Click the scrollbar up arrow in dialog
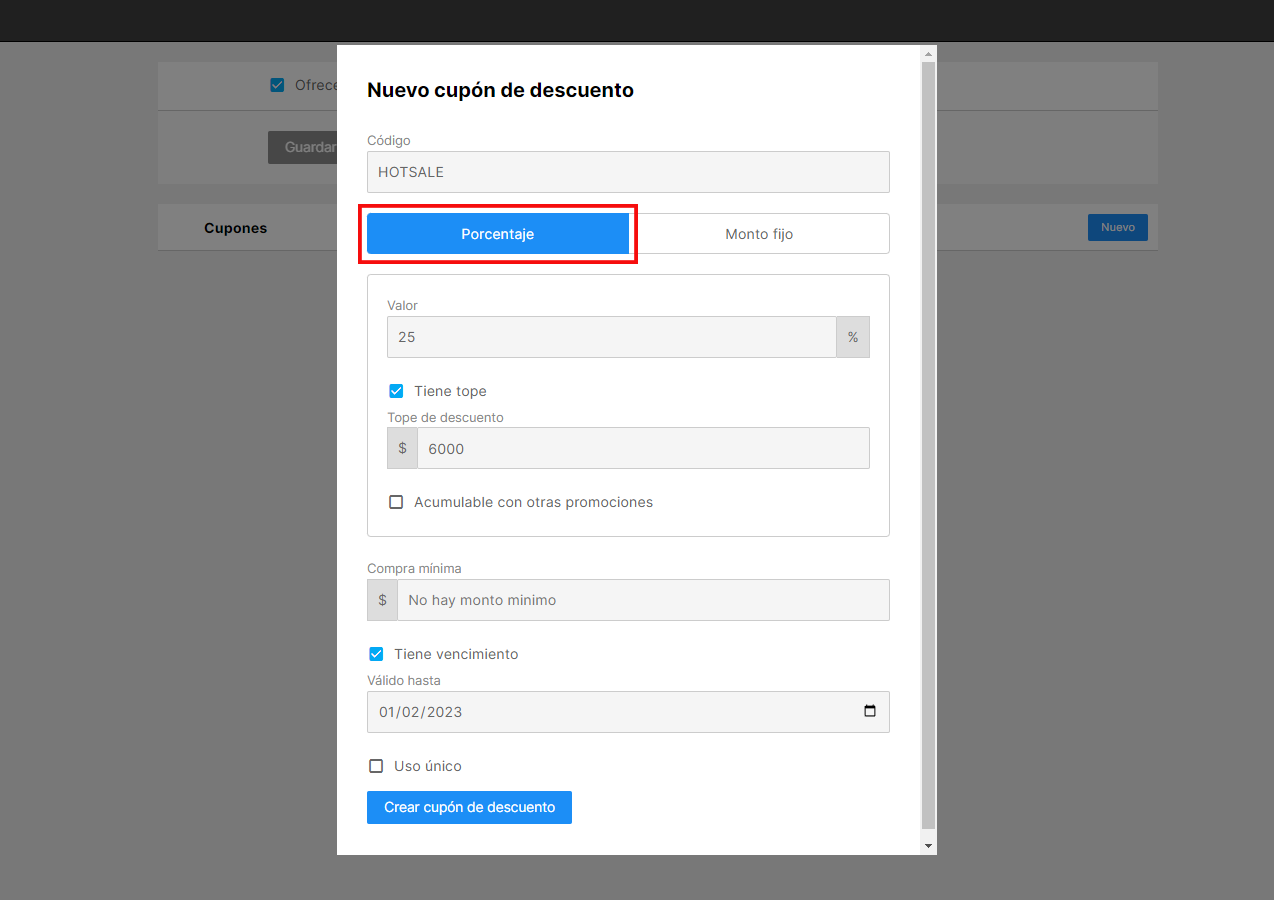Screen dimensions: 1274x900 point(928,54)
